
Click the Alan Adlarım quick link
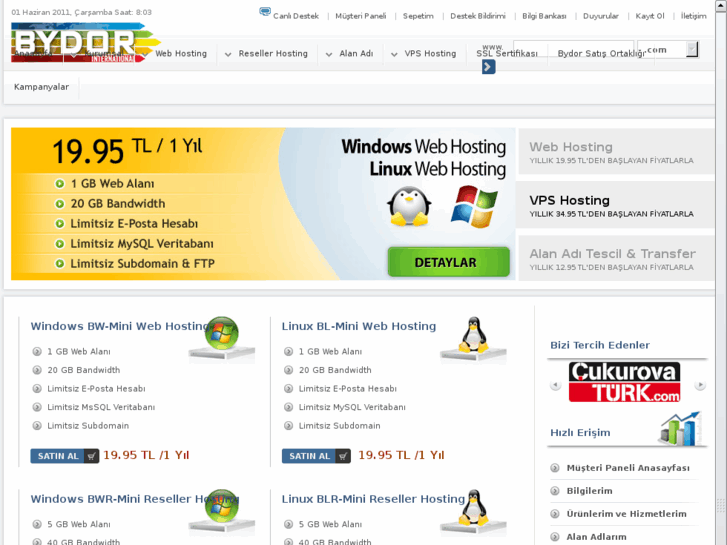[x=596, y=537]
